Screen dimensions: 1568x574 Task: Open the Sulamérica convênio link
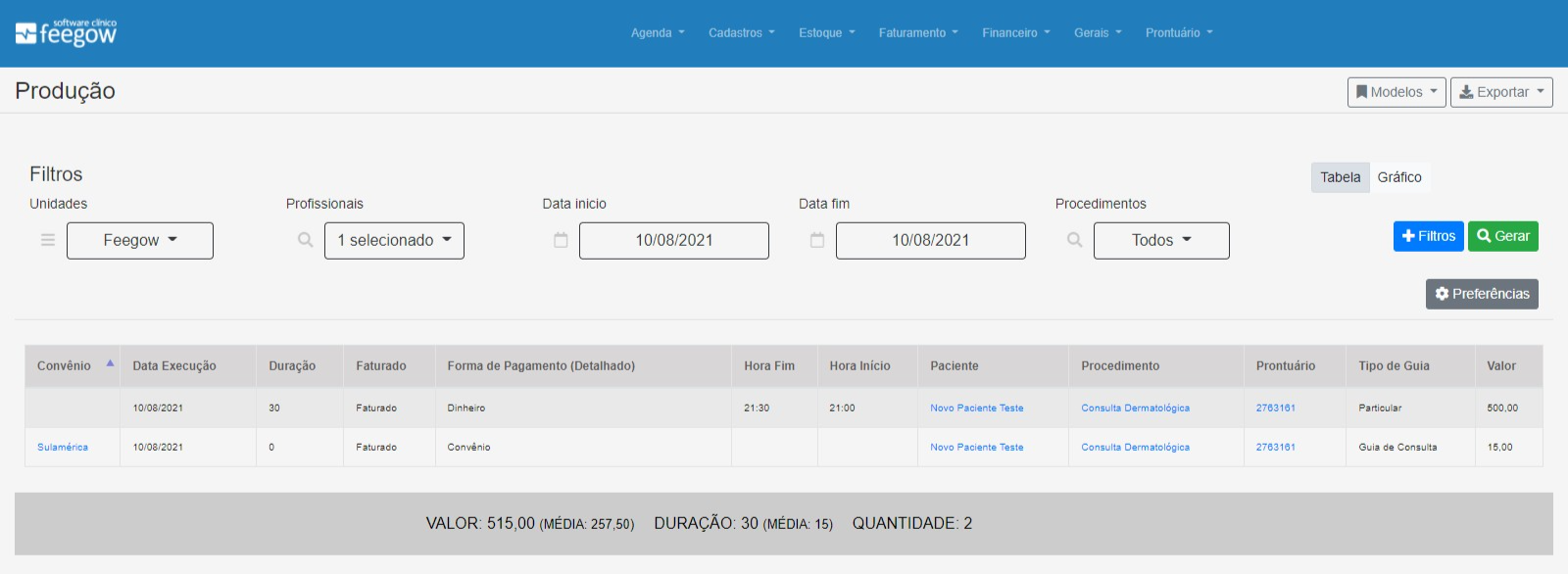(63, 448)
